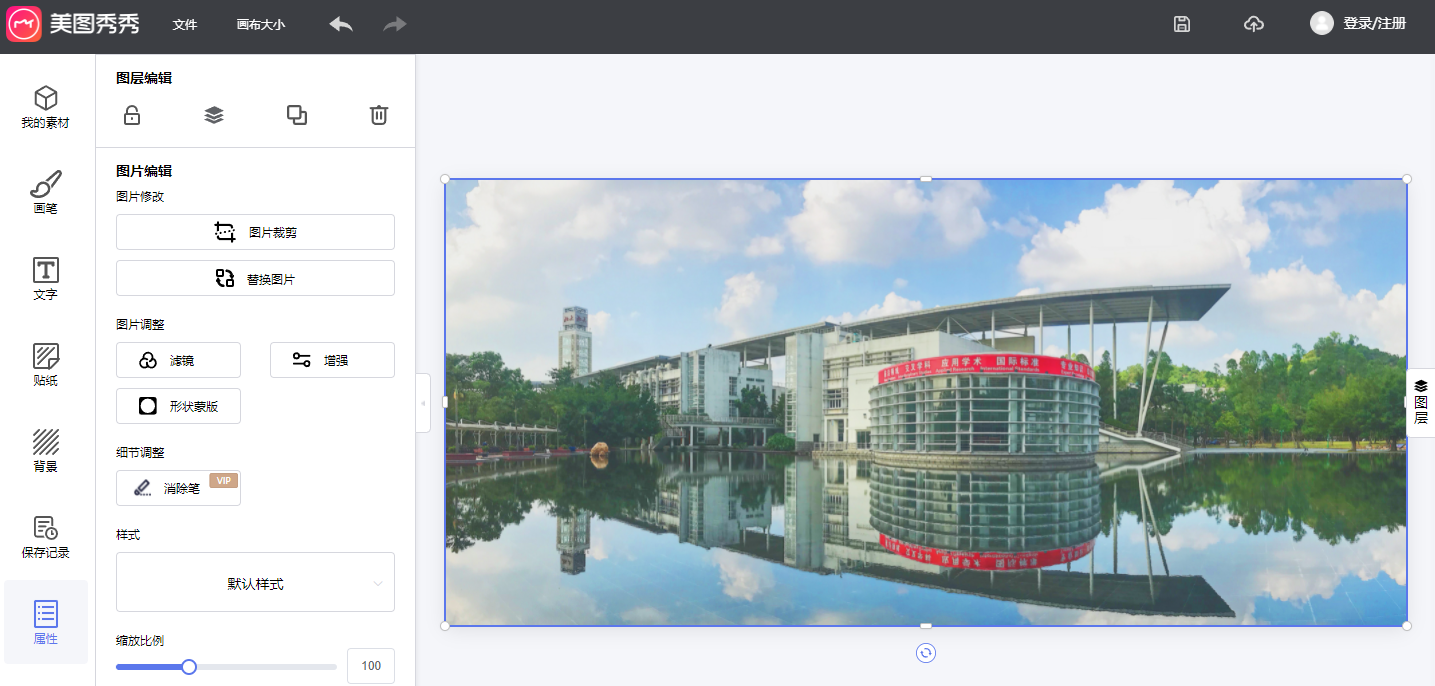Screen dimensions: 1435x686
Task: Click the top-right corner resize handle
Action: click(x=1407, y=179)
